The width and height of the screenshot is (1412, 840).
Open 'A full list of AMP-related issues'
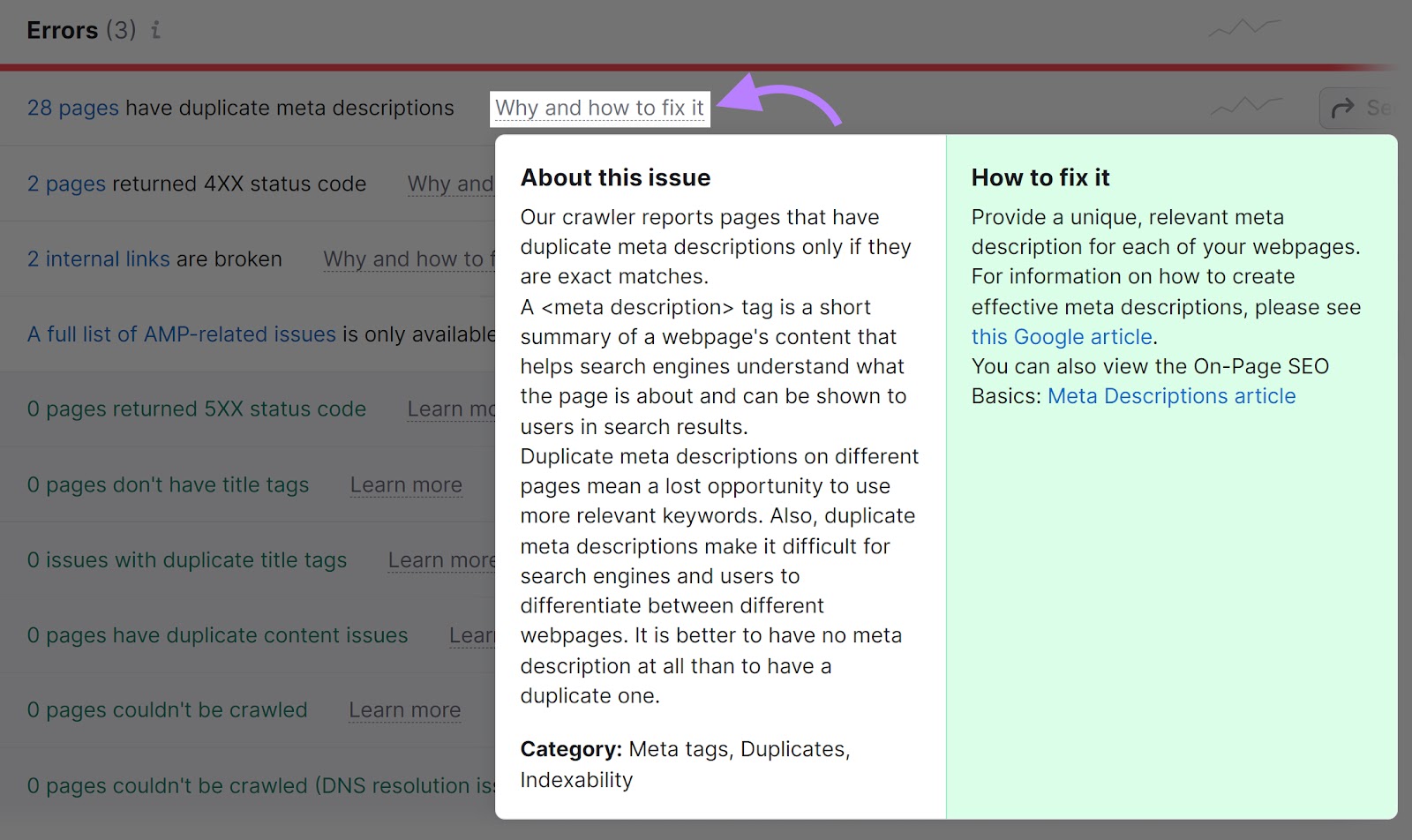tap(181, 334)
